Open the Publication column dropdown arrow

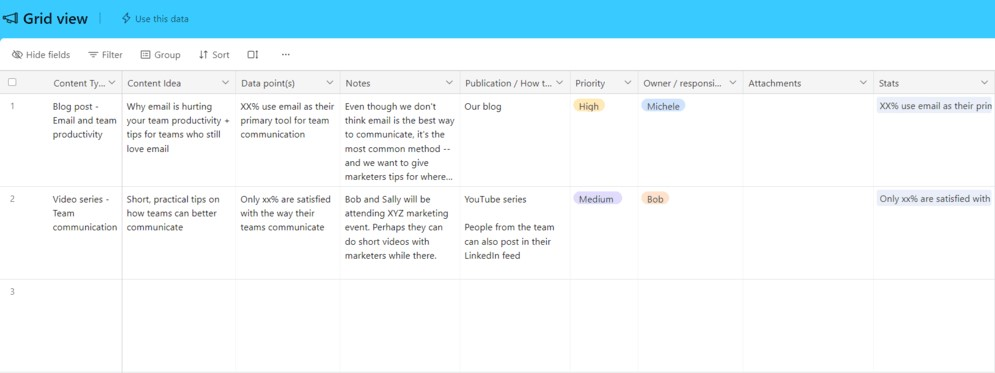[560, 83]
